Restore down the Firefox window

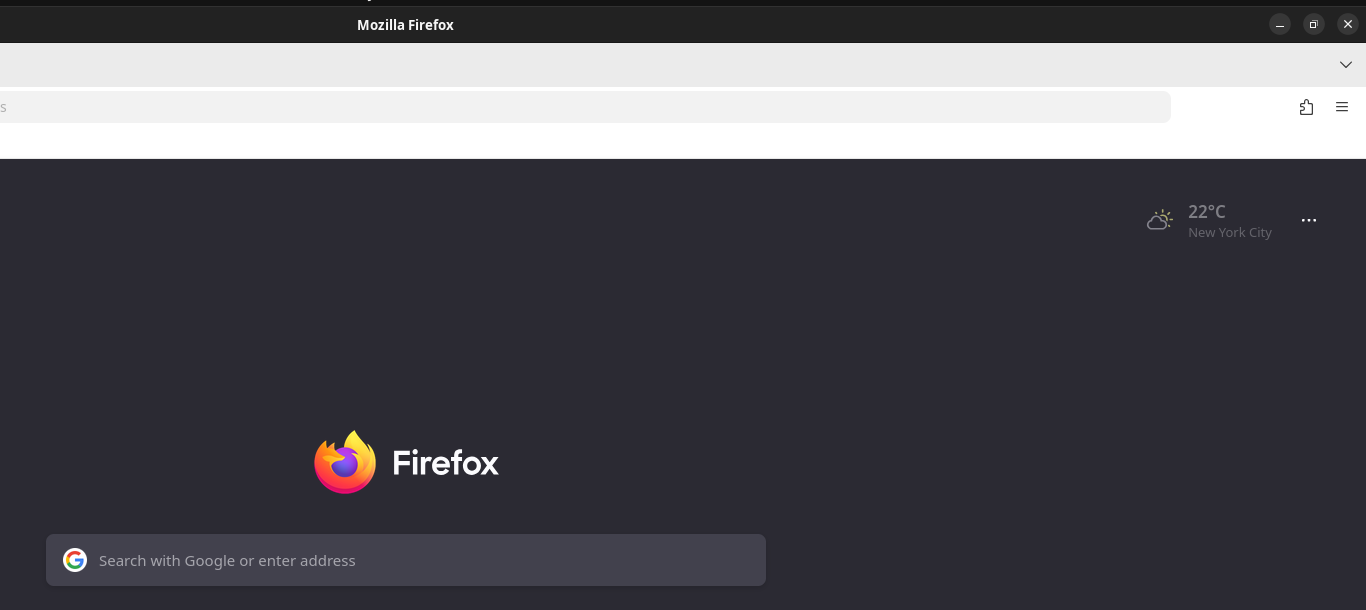(1314, 25)
